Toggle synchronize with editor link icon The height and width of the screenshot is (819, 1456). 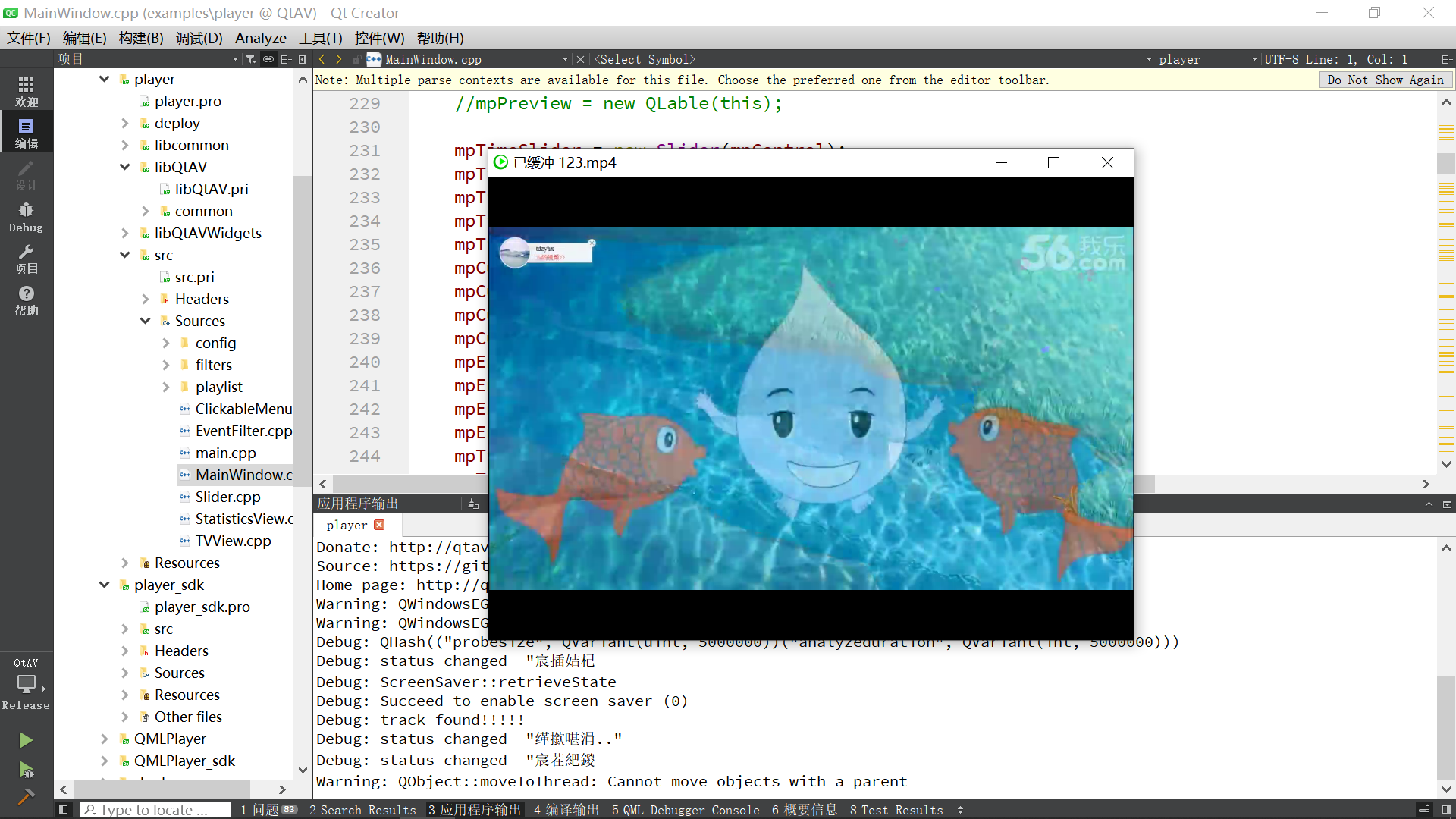(268, 59)
